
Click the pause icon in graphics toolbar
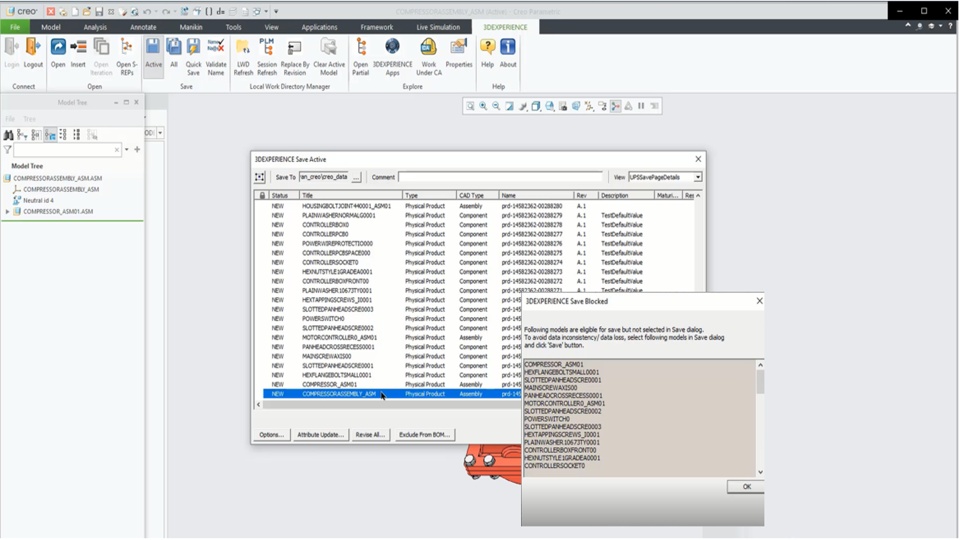[x=641, y=106]
